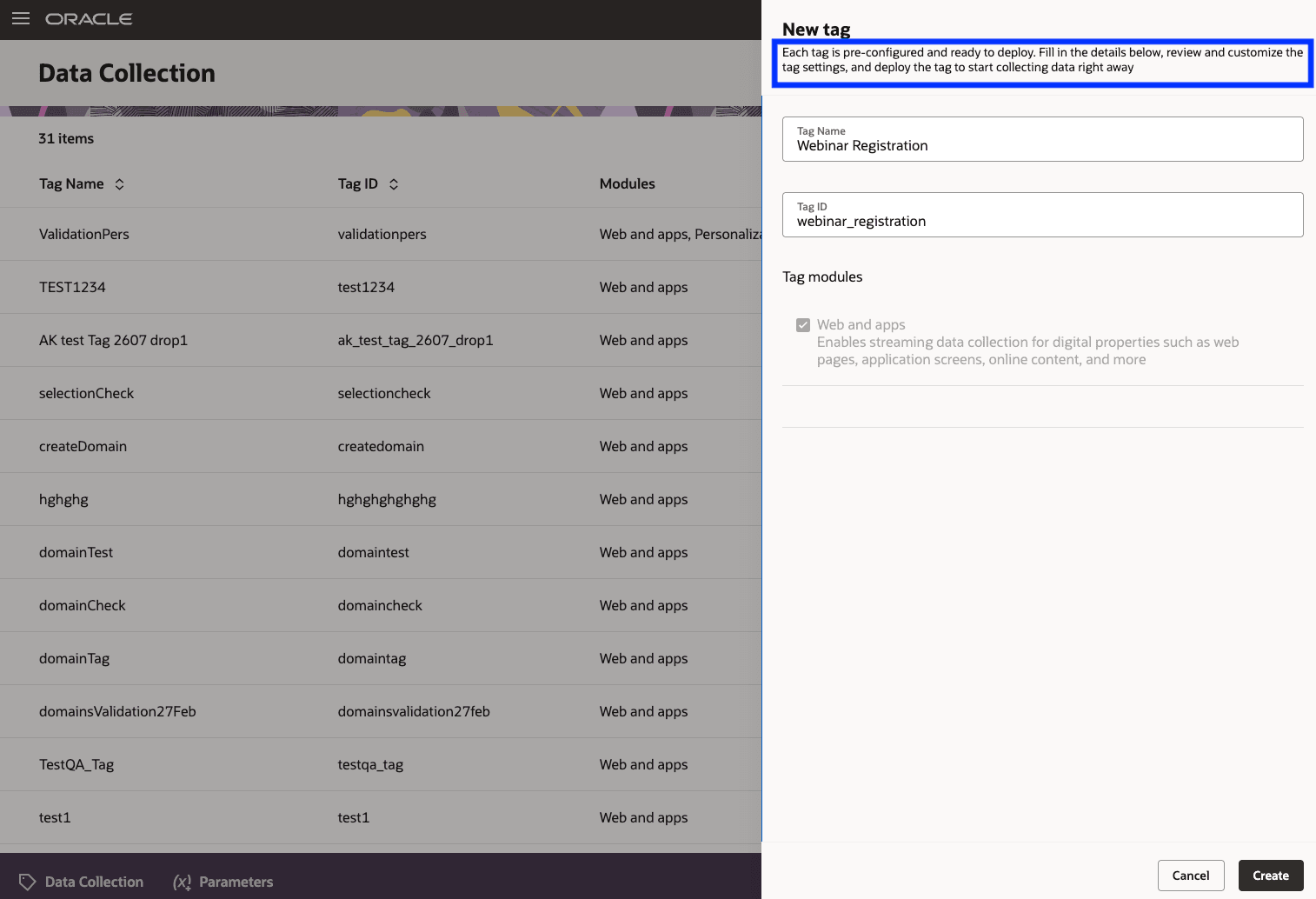
Task: Click the selectioncheck tag ID cell
Action: coord(384,393)
